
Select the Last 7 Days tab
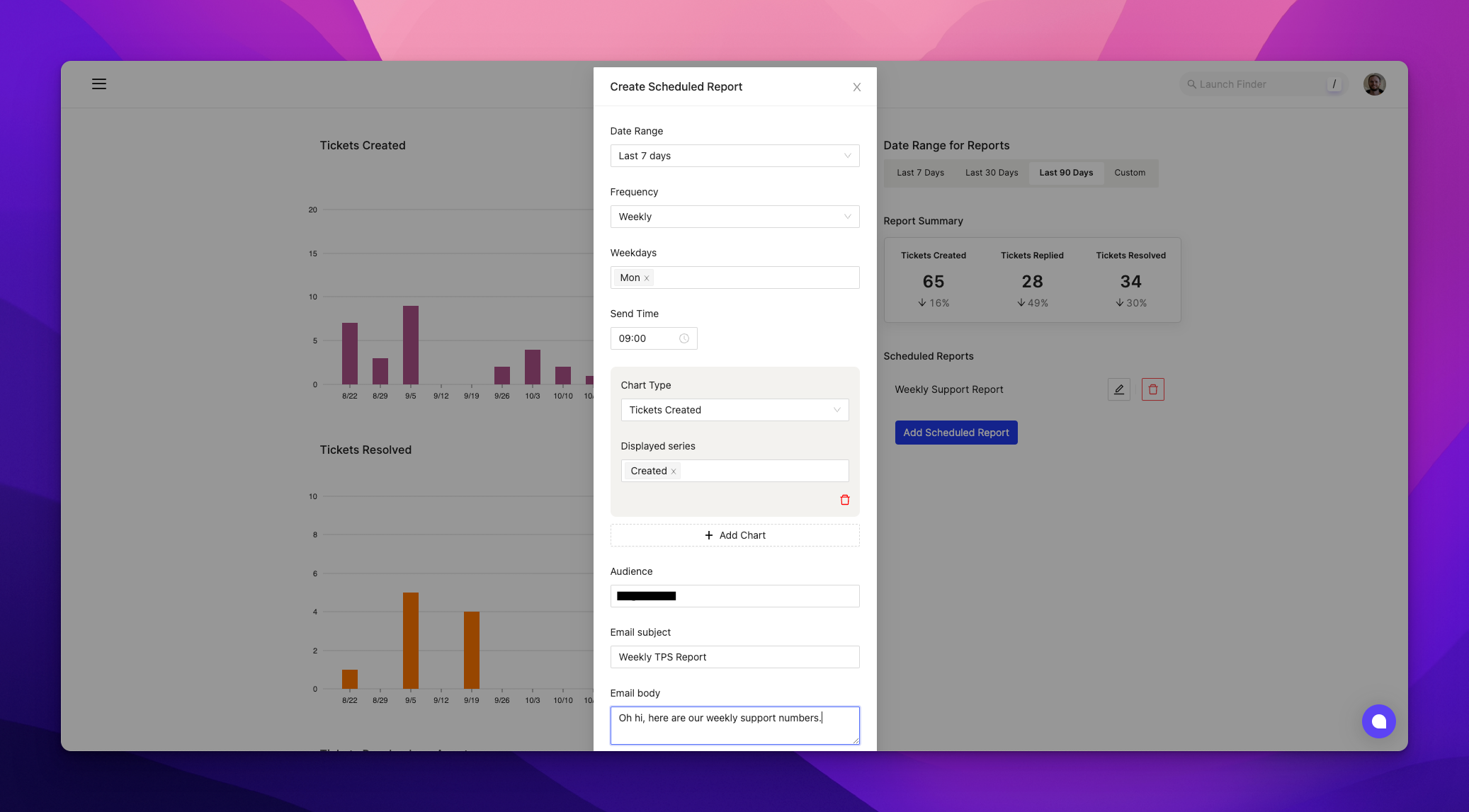coord(920,173)
